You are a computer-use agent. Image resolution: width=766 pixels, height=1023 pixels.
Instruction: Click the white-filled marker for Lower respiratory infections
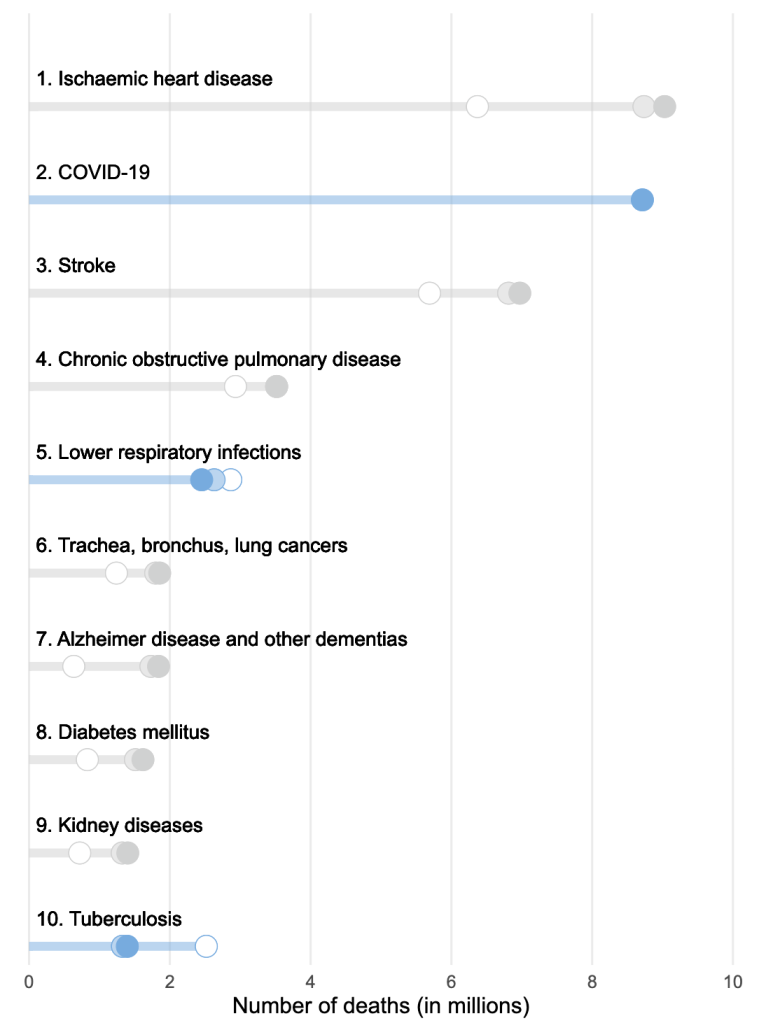[x=232, y=480]
